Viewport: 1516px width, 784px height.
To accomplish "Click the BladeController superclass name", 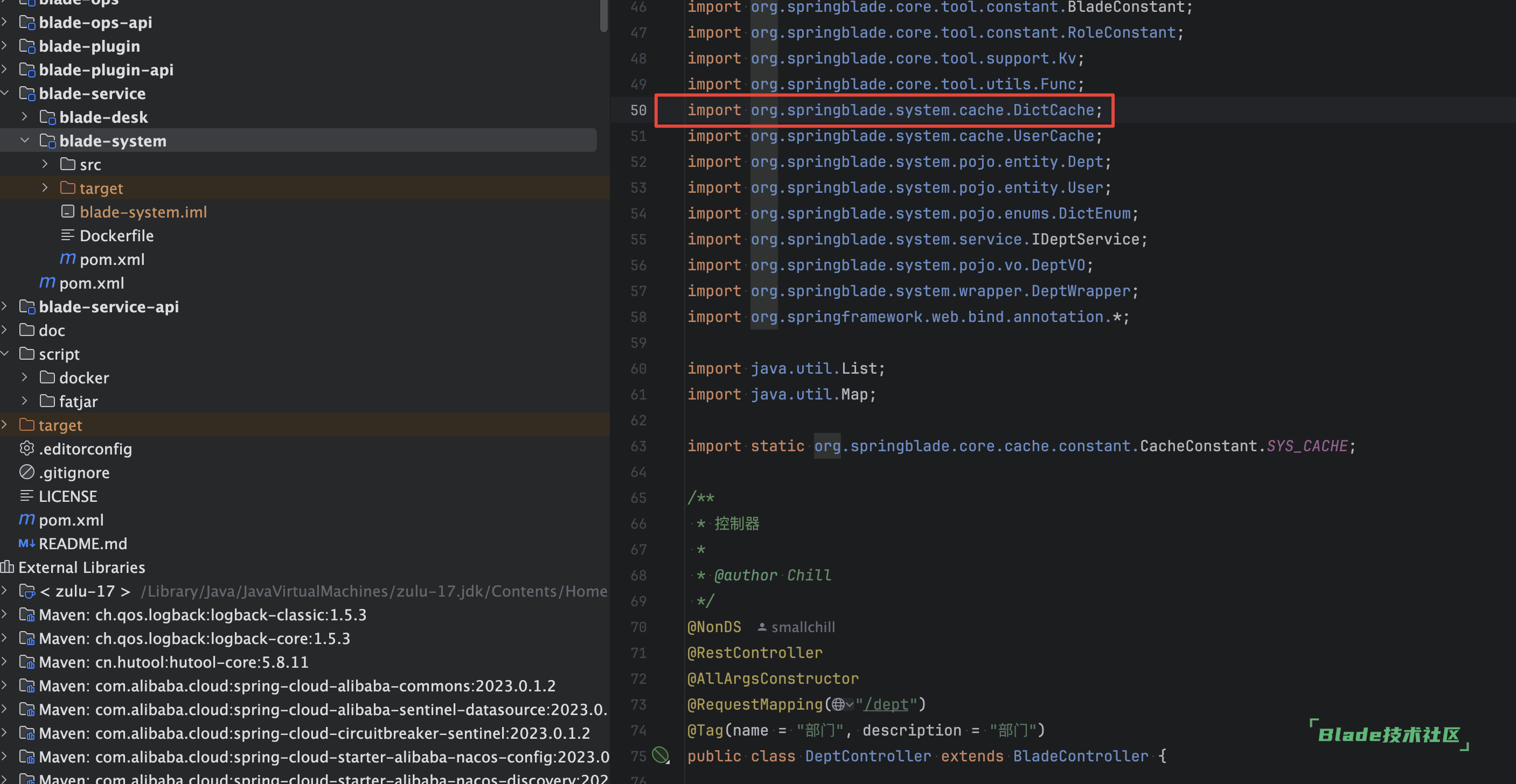I will [1080, 757].
